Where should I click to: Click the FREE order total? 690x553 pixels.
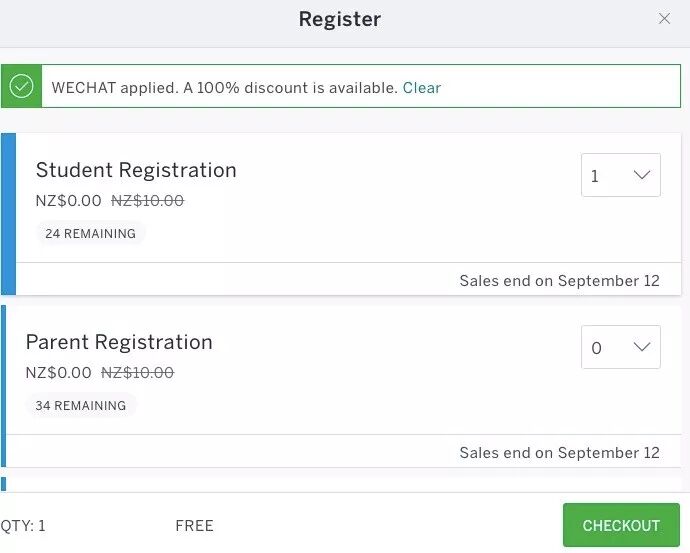194,526
